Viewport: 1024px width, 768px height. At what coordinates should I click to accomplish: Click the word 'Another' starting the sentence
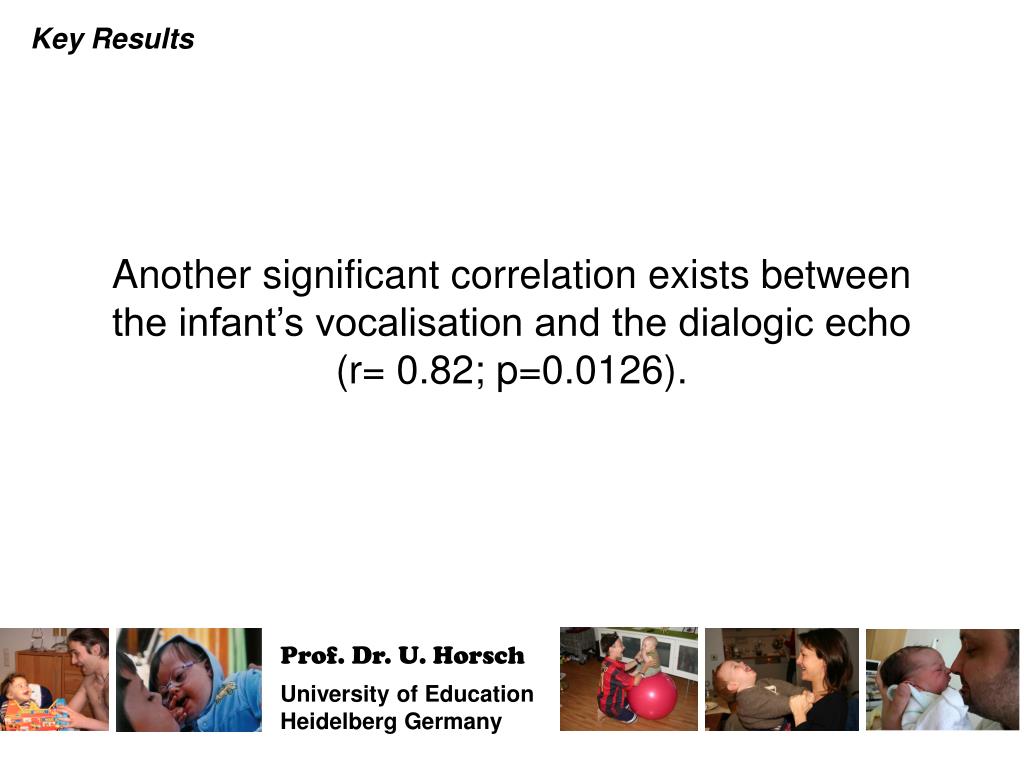pyautogui.click(x=182, y=274)
